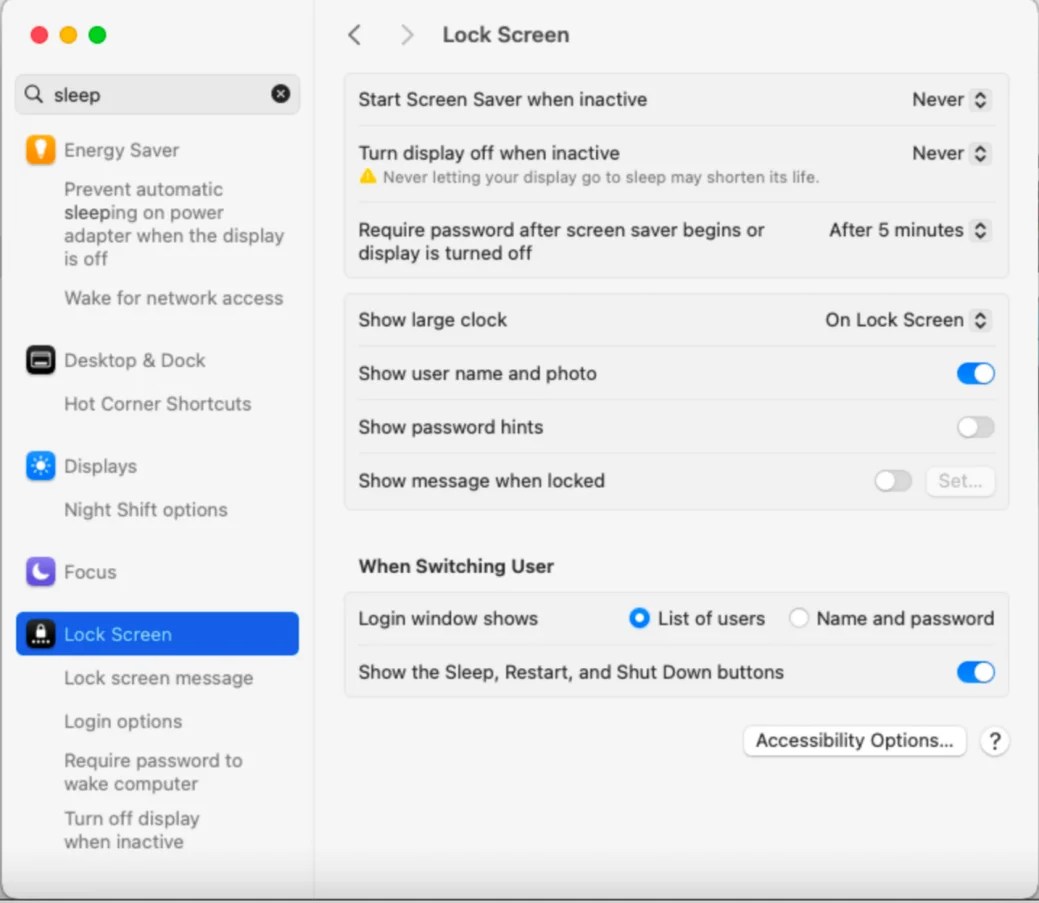The width and height of the screenshot is (1039, 903).
Task: Open Desktop & Dock settings via its icon
Action: 38,360
